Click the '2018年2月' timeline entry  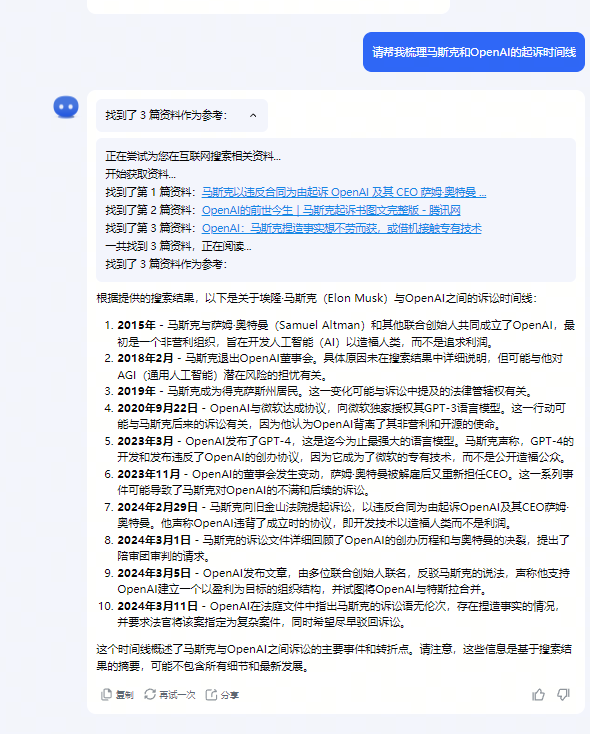341,367
